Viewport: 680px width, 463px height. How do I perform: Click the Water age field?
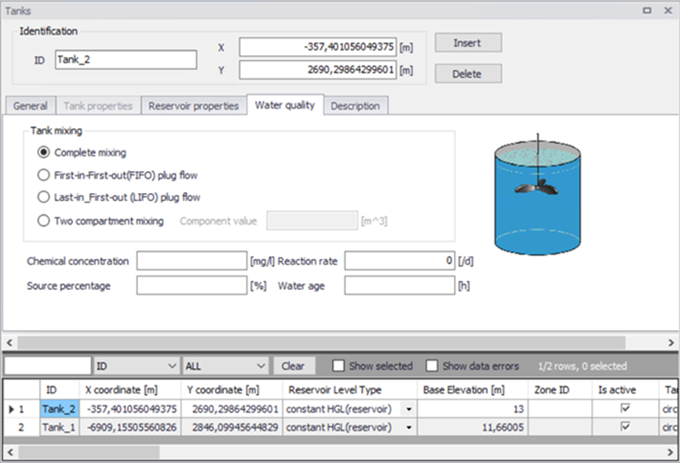[x=400, y=286]
